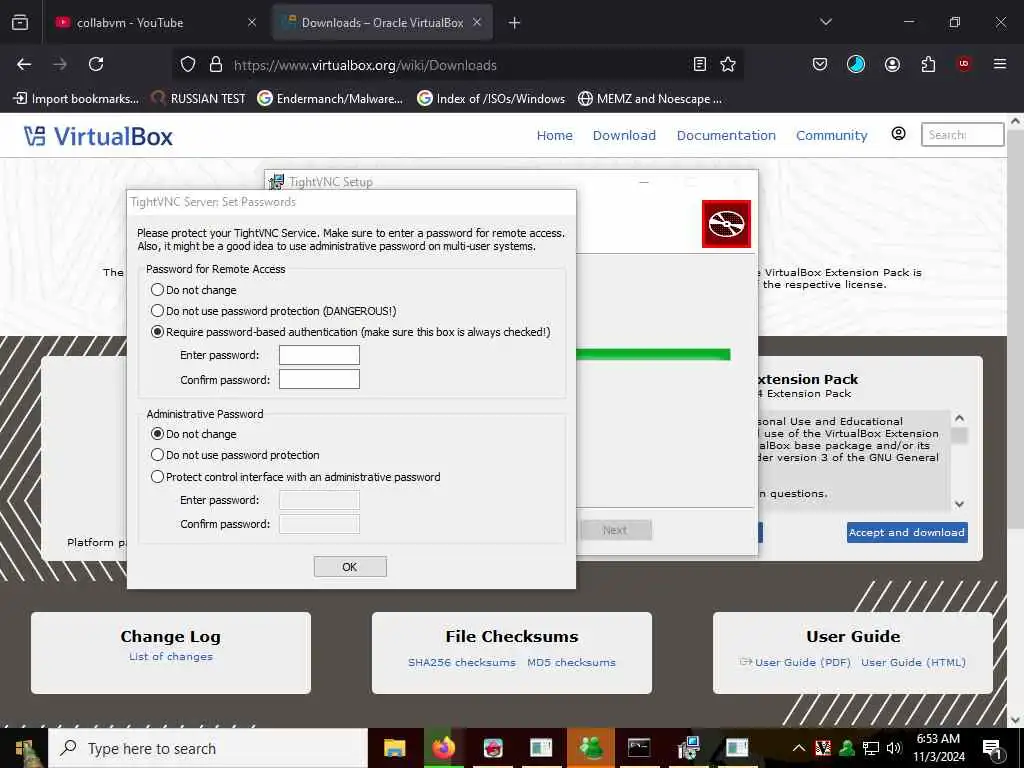Bookmark this page with the star
Screen dimensions: 1024x768
pyautogui.click(x=728, y=64)
